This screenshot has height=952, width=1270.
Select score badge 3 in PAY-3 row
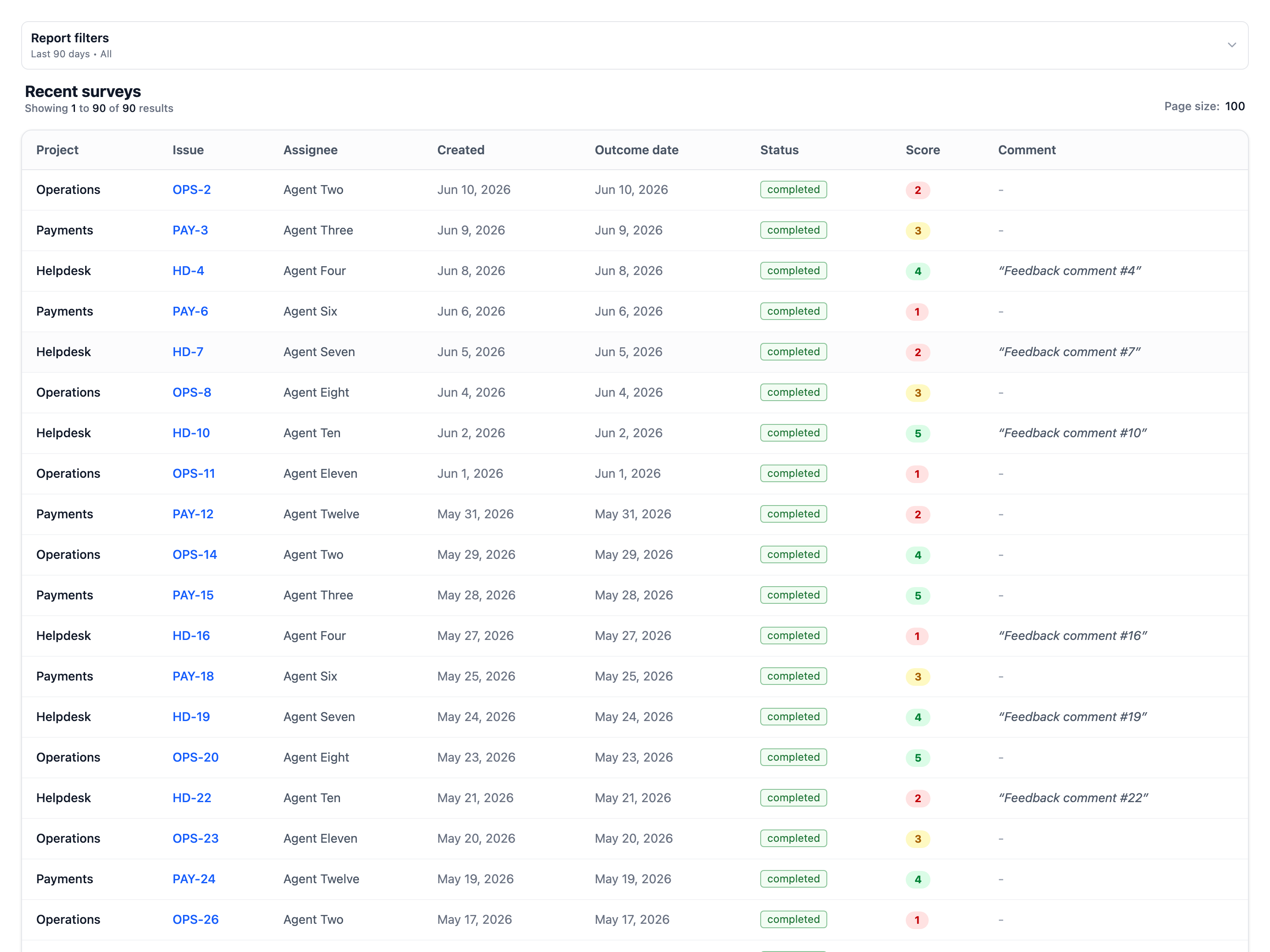click(x=918, y=231)
